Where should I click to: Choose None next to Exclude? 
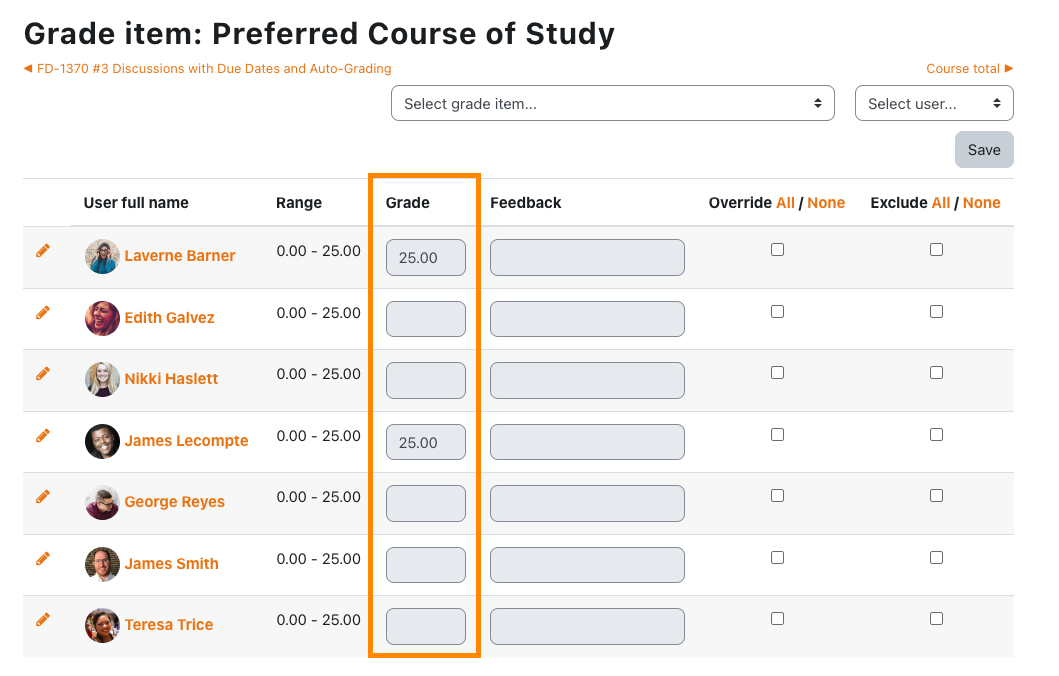[x=981, y=203]
